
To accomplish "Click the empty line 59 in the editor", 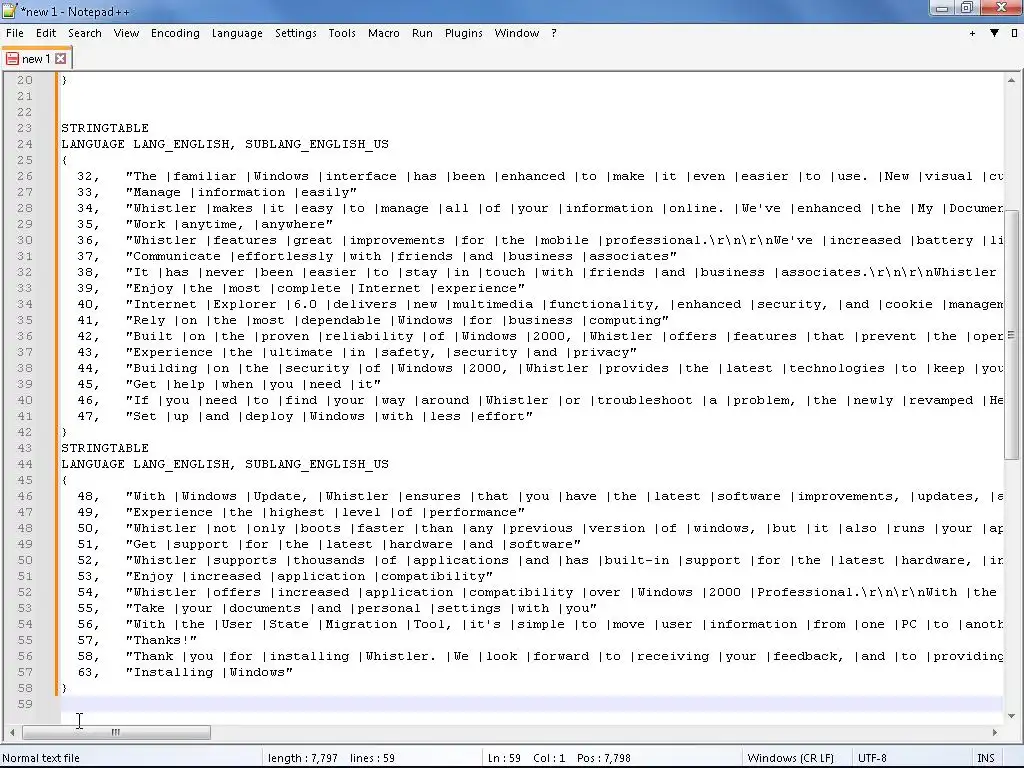I will click(x=532, y=704).
